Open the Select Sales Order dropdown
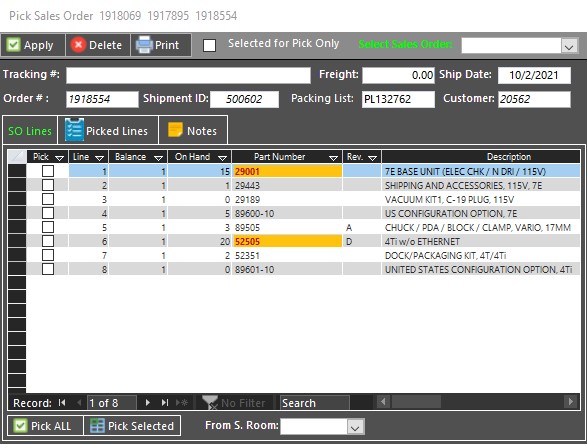587x444 pixels. (x=569, y=46)
